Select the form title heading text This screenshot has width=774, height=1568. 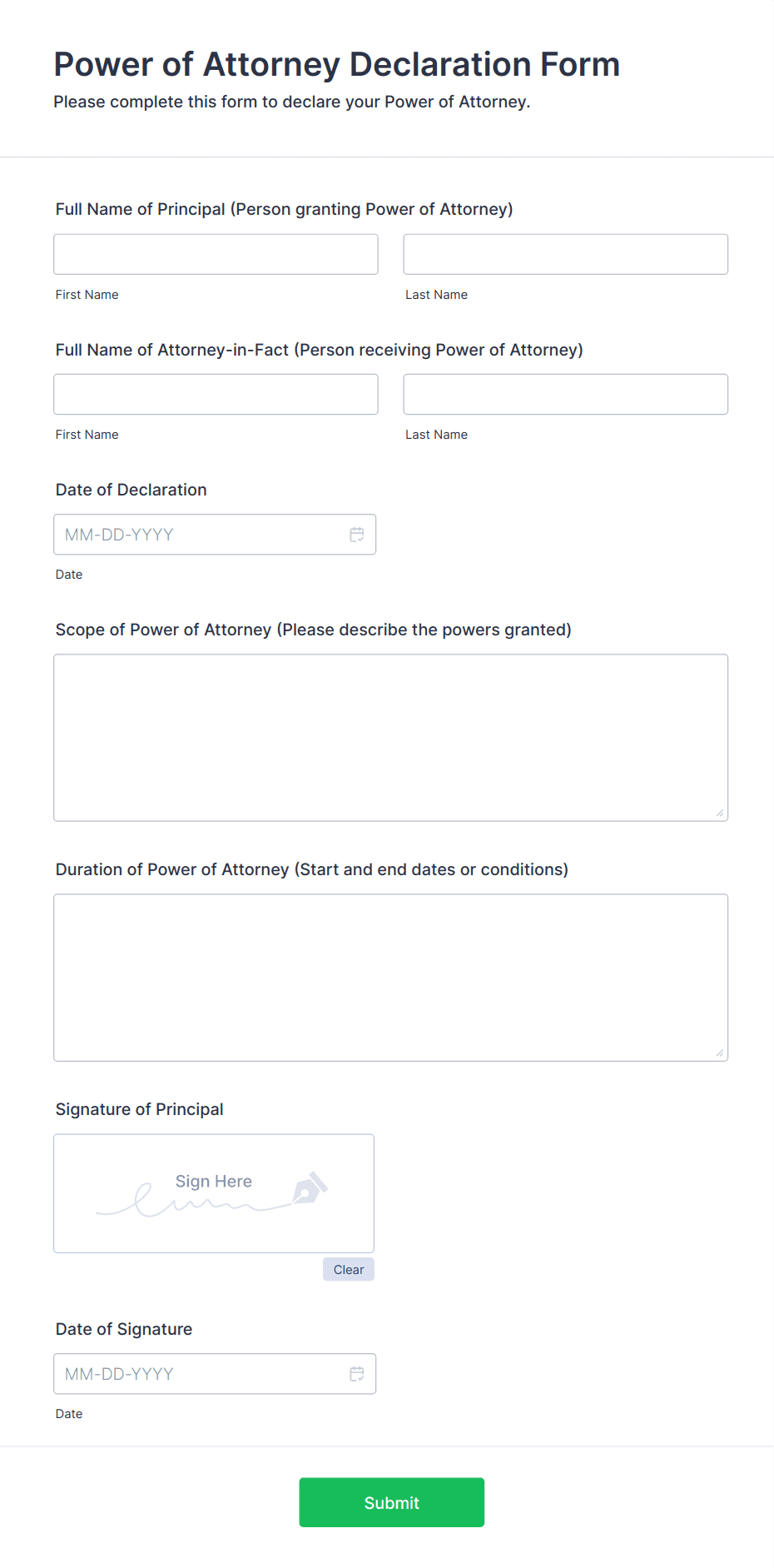pyautogui.click(x=336, y=64)
